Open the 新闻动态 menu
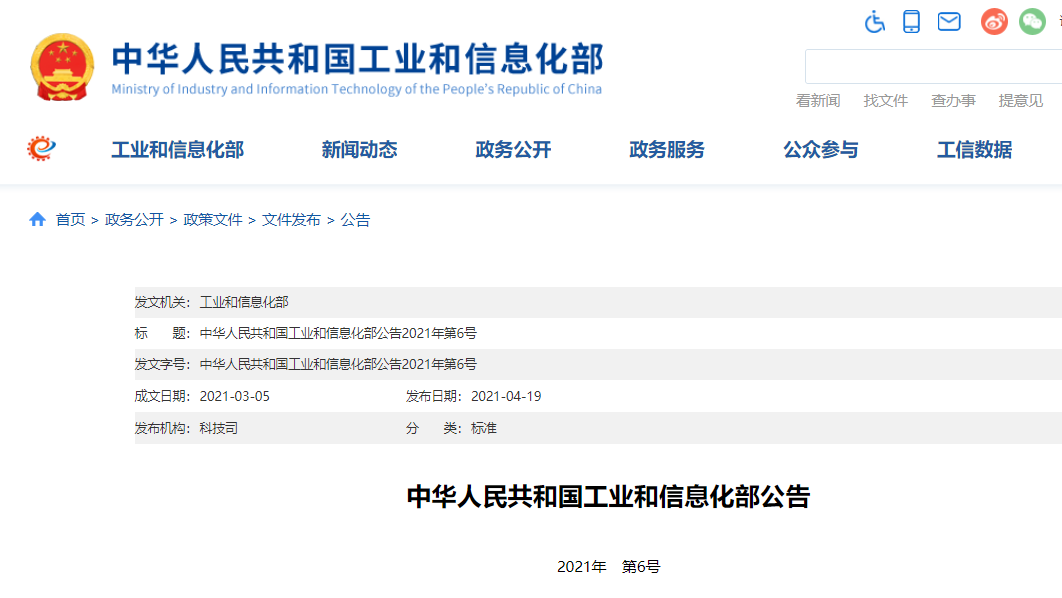Screen dimensions: 1062x598 359,149
